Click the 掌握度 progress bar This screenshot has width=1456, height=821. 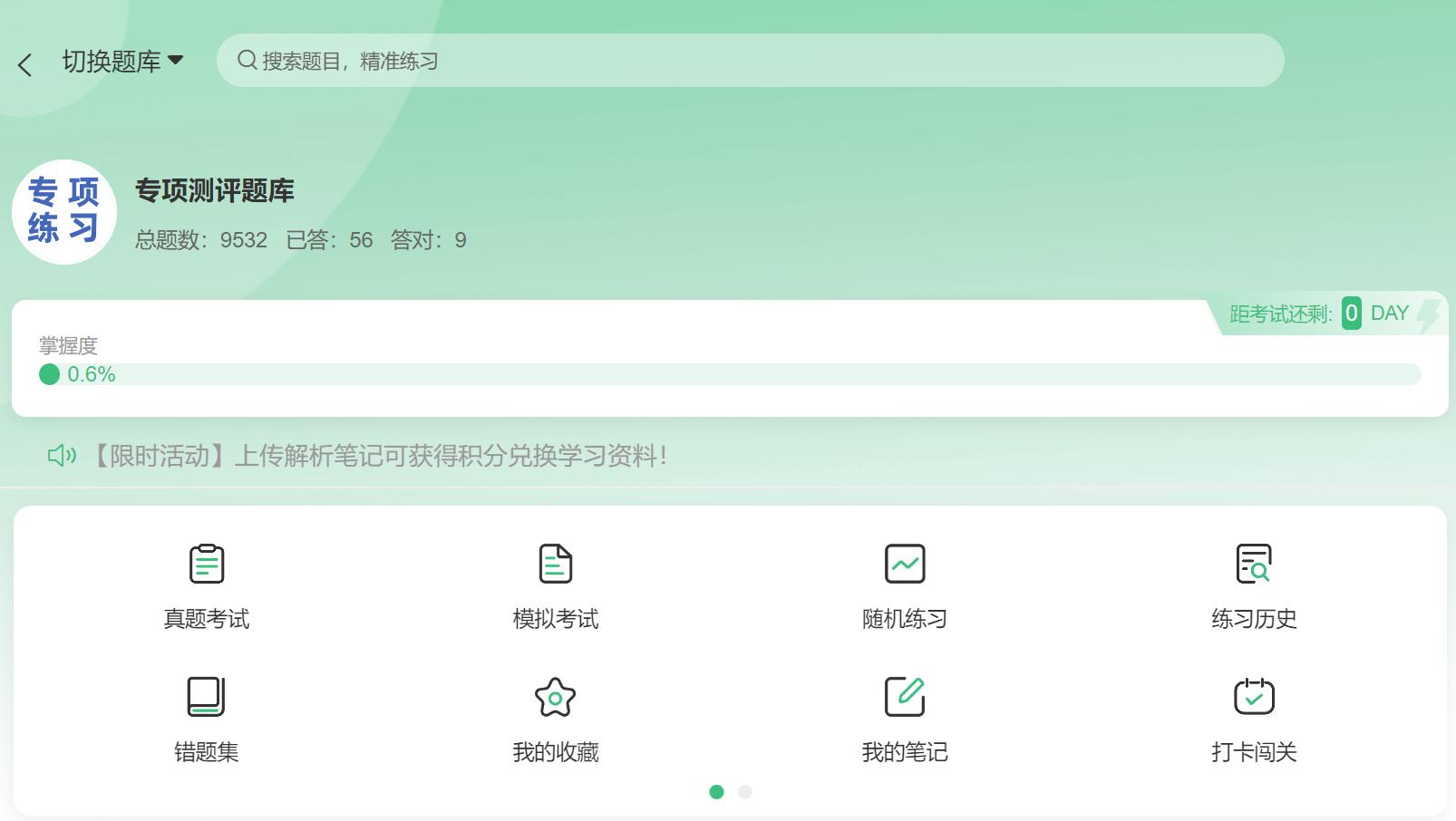tap(730, 374)
